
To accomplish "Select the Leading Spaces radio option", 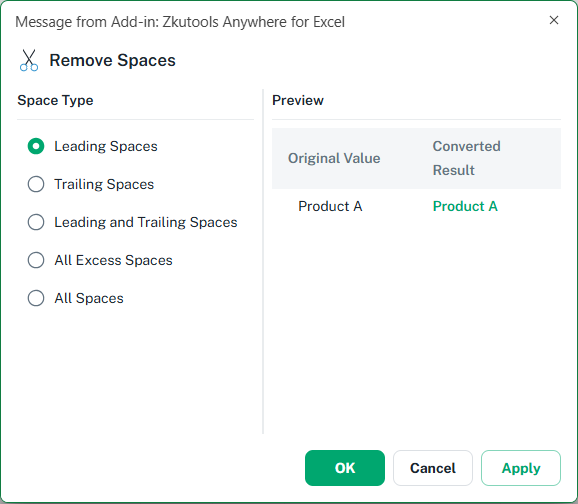I will coord(36,146).
